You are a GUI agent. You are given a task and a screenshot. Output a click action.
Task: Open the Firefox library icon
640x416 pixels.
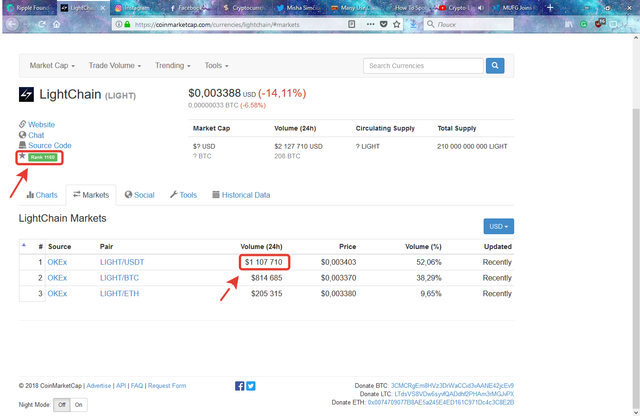click(x=569, y=24)
